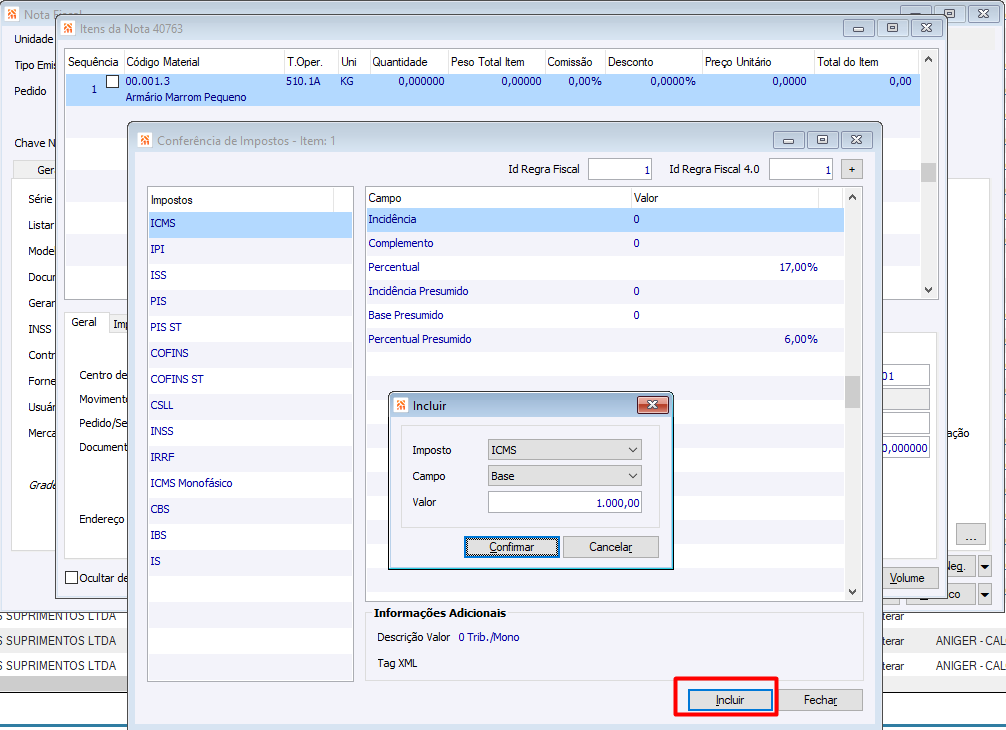
Task: Select the Base Presumido row
Action: 605,315
